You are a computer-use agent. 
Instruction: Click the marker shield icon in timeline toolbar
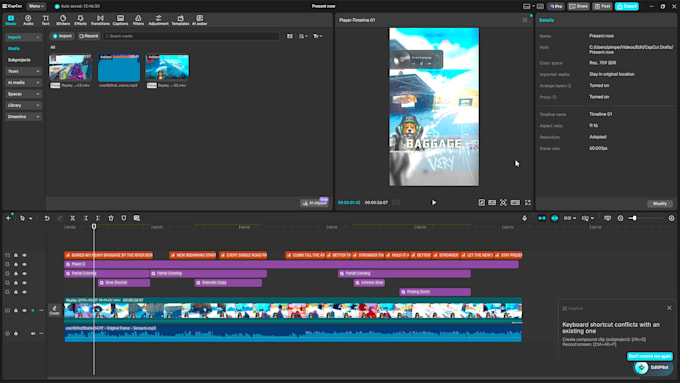click(124, 218)
